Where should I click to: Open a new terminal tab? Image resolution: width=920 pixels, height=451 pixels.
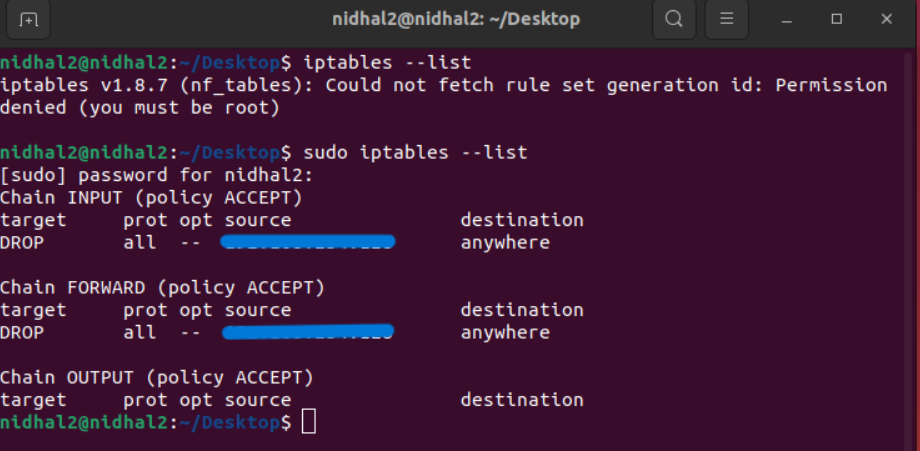[28, 19]
